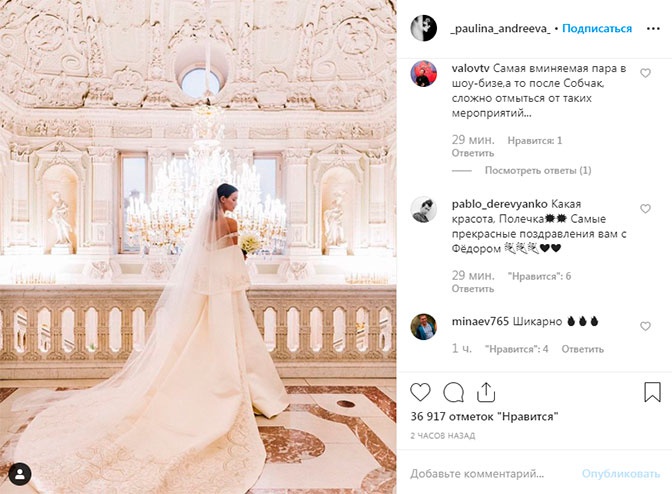Viewport: 672px width, 494px height.
Task: Follow account with Подписаться
Action: point(597,28)
